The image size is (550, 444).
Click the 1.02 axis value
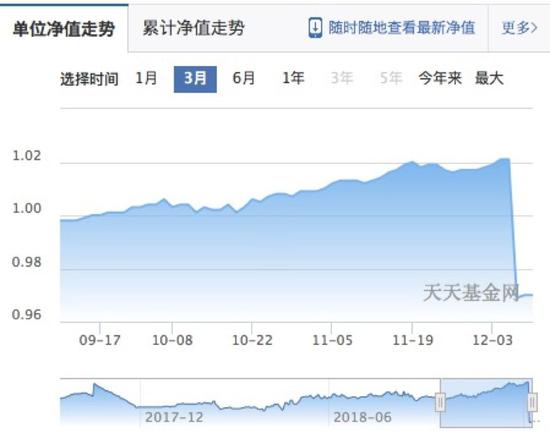click(x=27, y=155)
